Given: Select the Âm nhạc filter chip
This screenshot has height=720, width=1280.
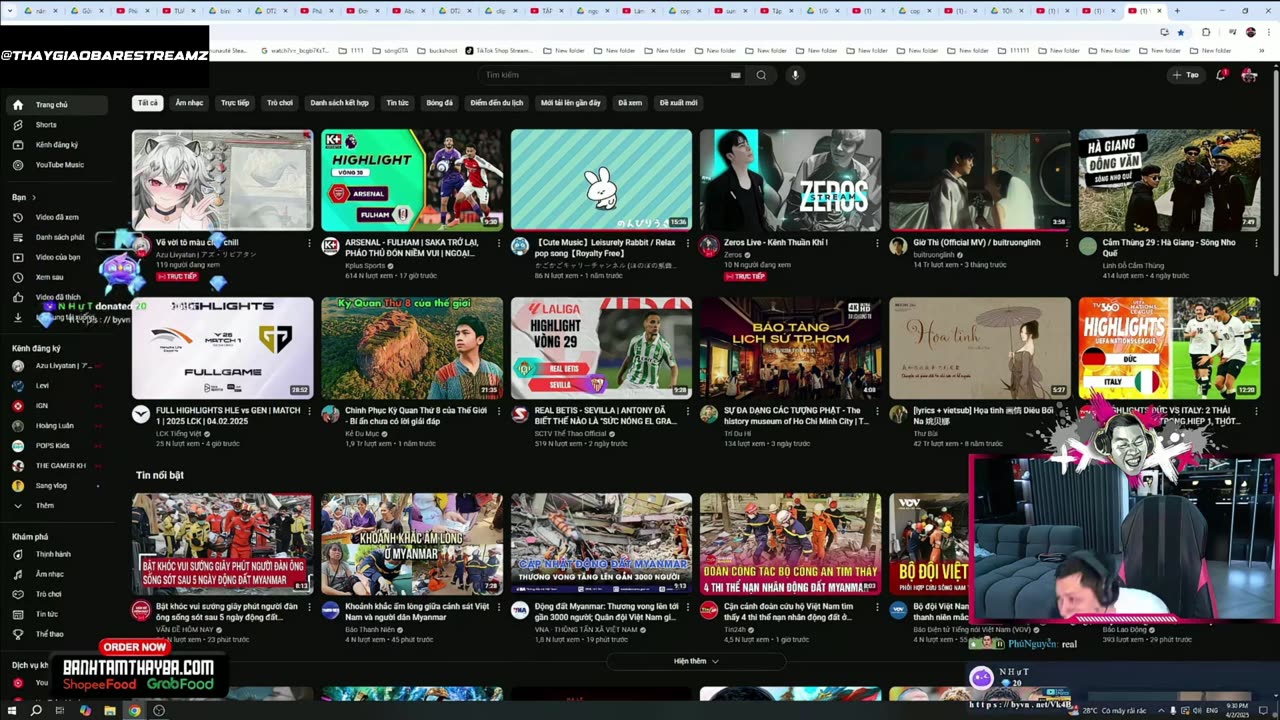Looking at the screenshot, I should (189, 103).
